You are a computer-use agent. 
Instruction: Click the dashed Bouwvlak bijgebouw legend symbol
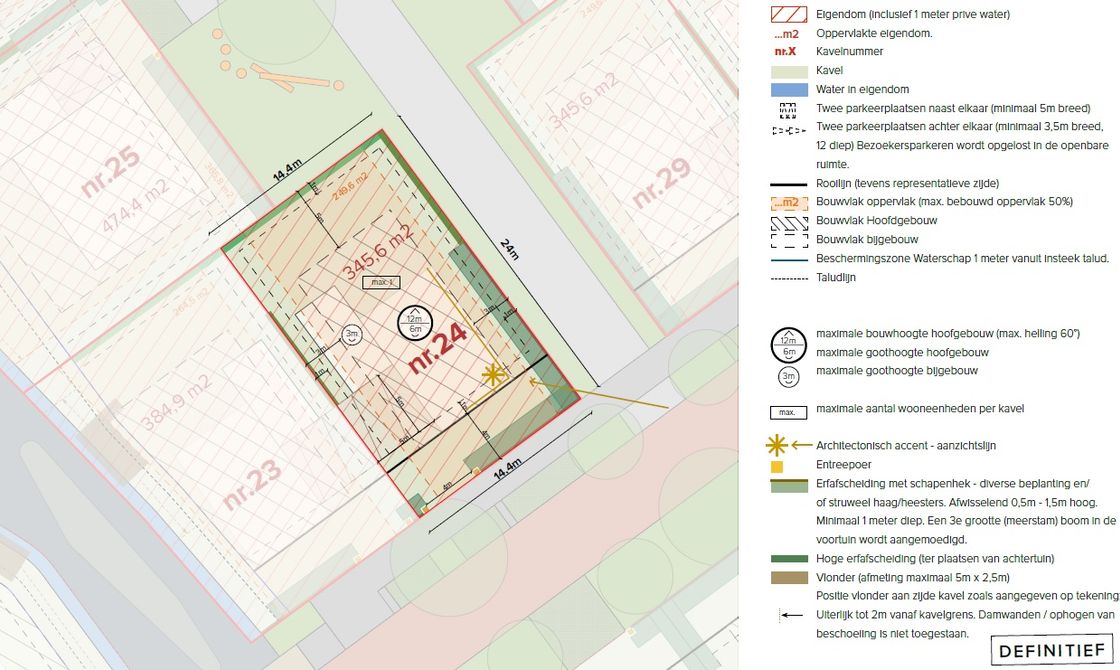[788, 240]
